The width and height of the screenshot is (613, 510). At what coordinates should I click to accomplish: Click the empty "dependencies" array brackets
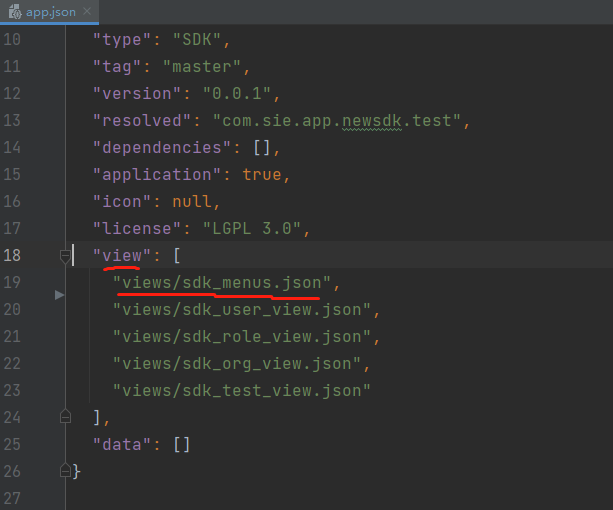[x=260, y=148]
